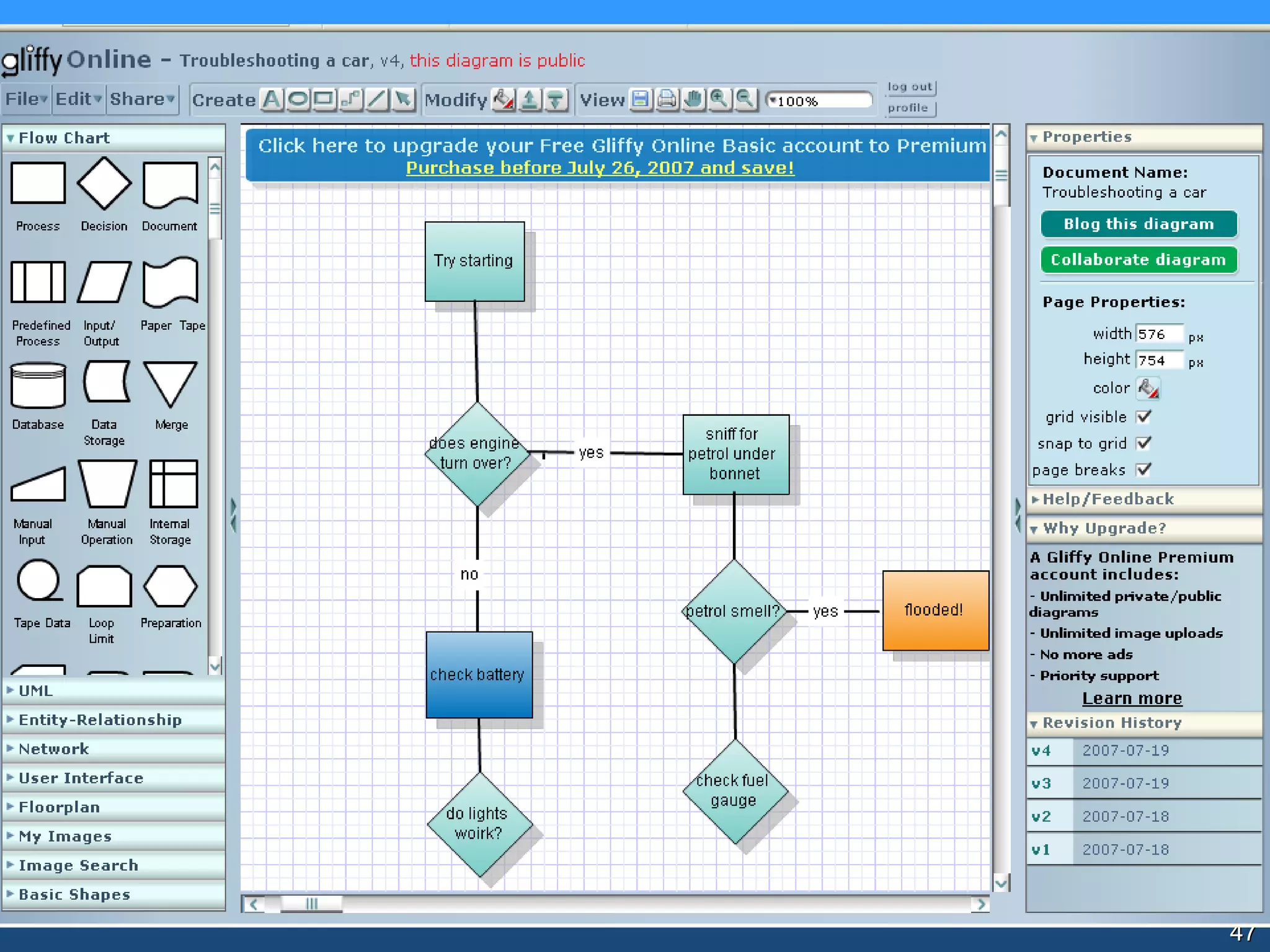Uncheck the snap to grid checkbox
1270x952 pixels.
tap(1144, 443)
